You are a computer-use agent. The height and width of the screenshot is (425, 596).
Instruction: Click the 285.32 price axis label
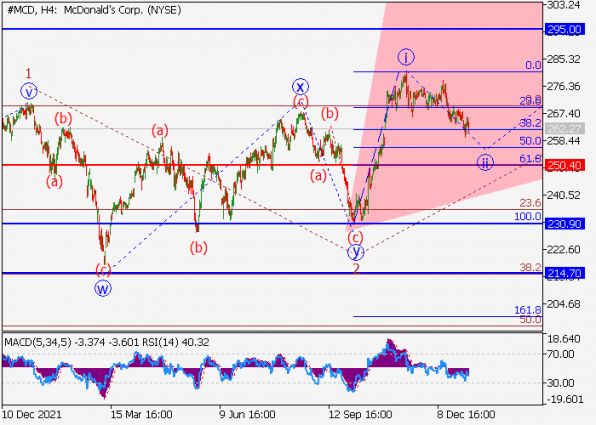563,59
